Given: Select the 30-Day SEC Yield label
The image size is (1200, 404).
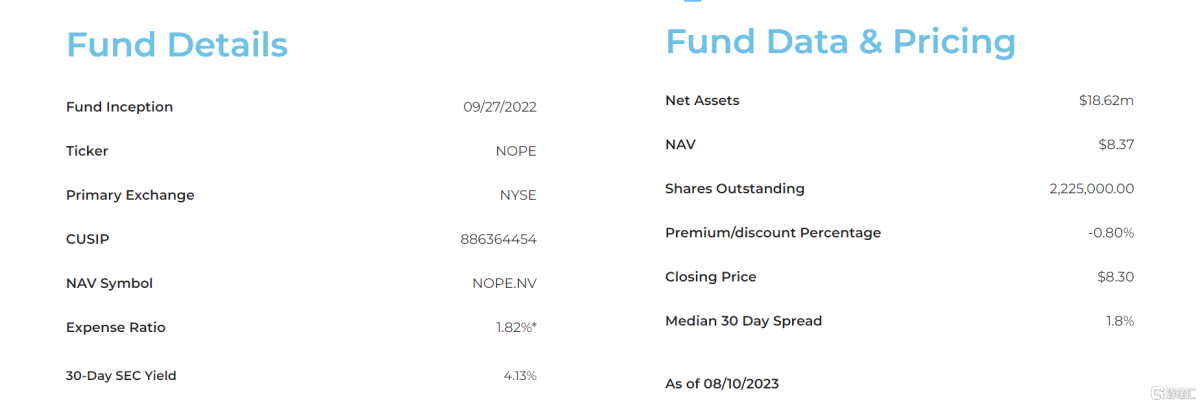Looking at the screenshot, I should (121, 376).
